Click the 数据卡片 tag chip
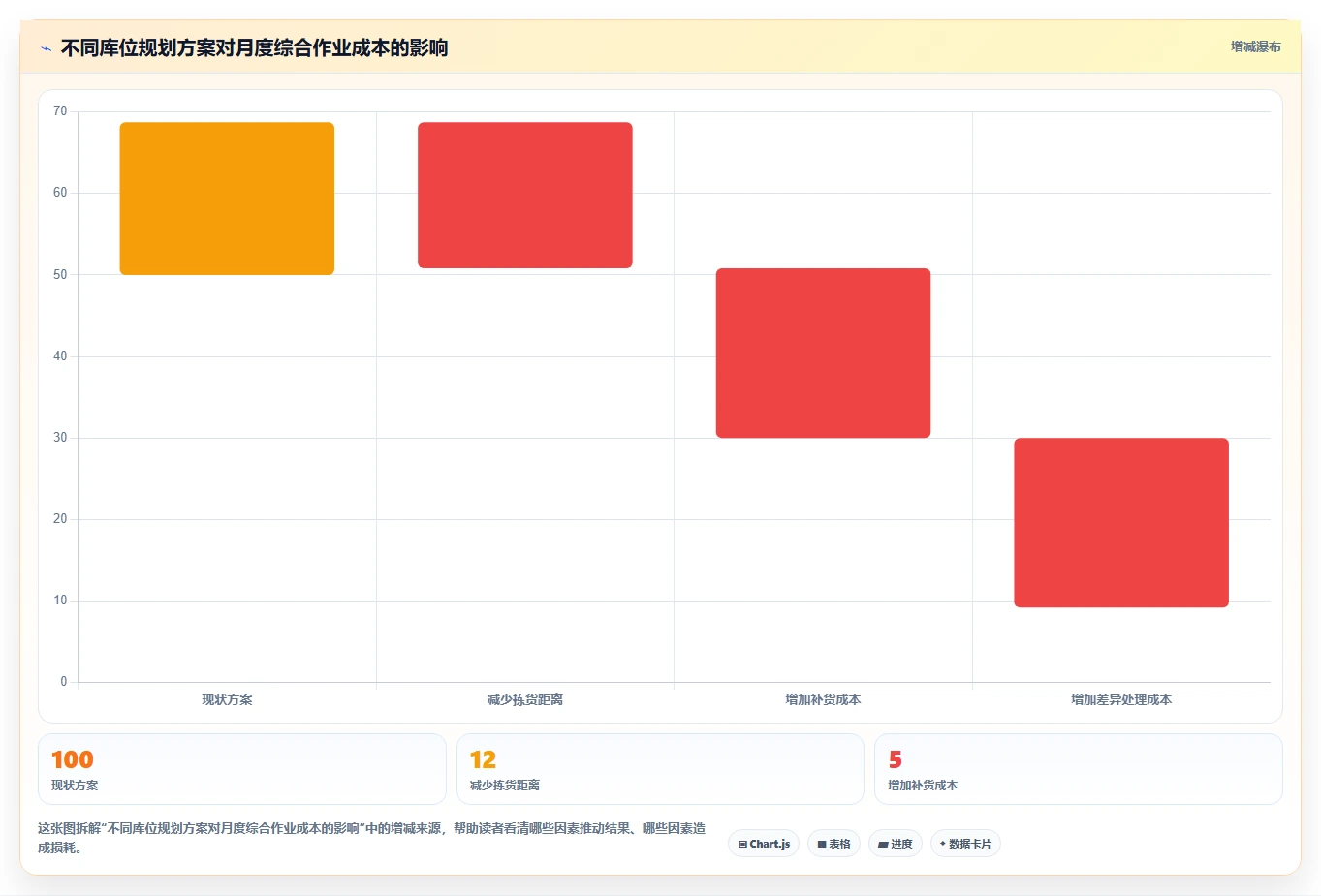The width and height of the screenshot is (1321, 896). 965,844
